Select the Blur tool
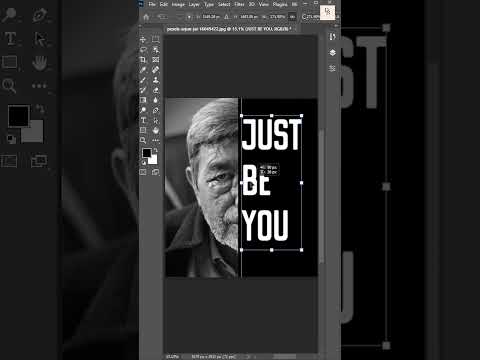The height and width of the screenshot is (360, 480). (x=155, y=100)
